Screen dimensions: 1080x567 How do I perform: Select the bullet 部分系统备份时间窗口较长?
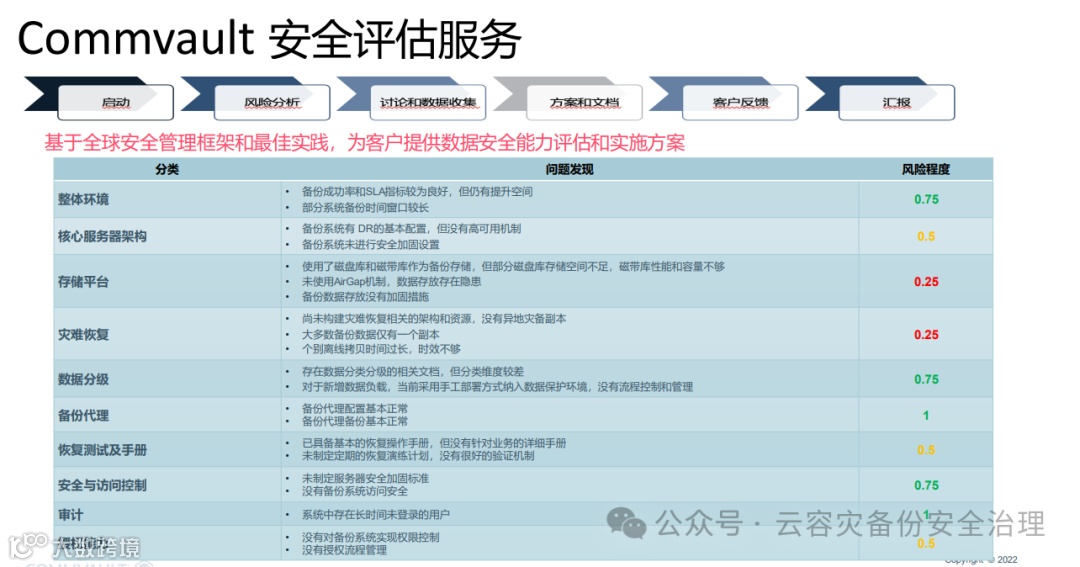[x=365, y=207]
